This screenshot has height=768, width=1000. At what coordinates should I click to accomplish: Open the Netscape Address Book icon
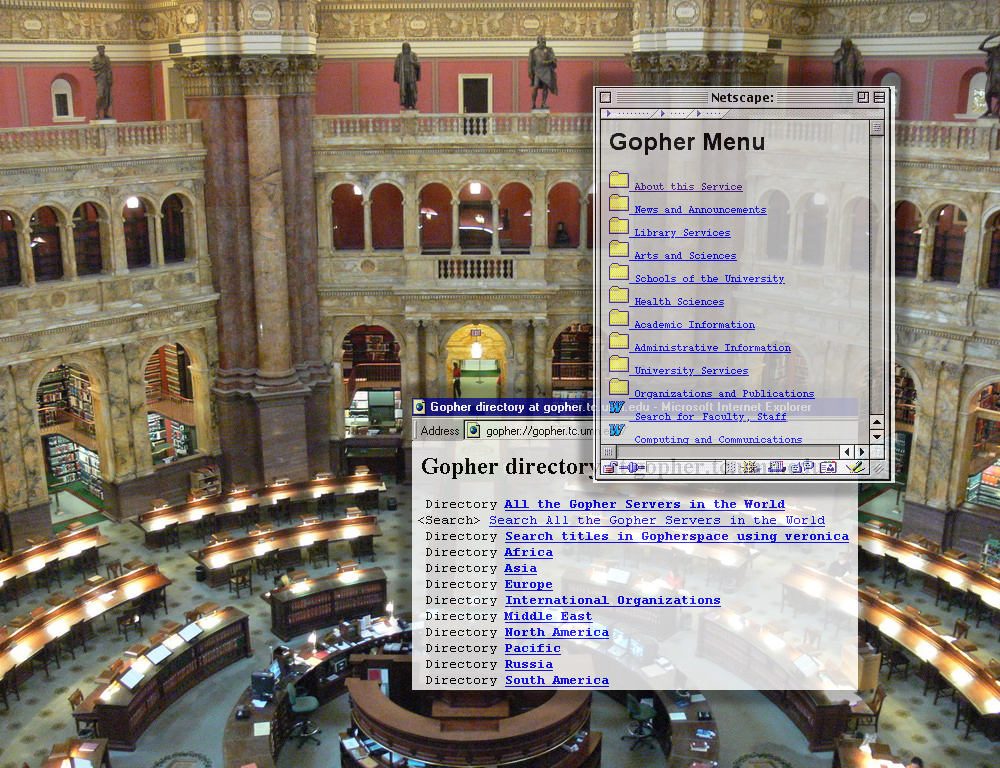828,468
